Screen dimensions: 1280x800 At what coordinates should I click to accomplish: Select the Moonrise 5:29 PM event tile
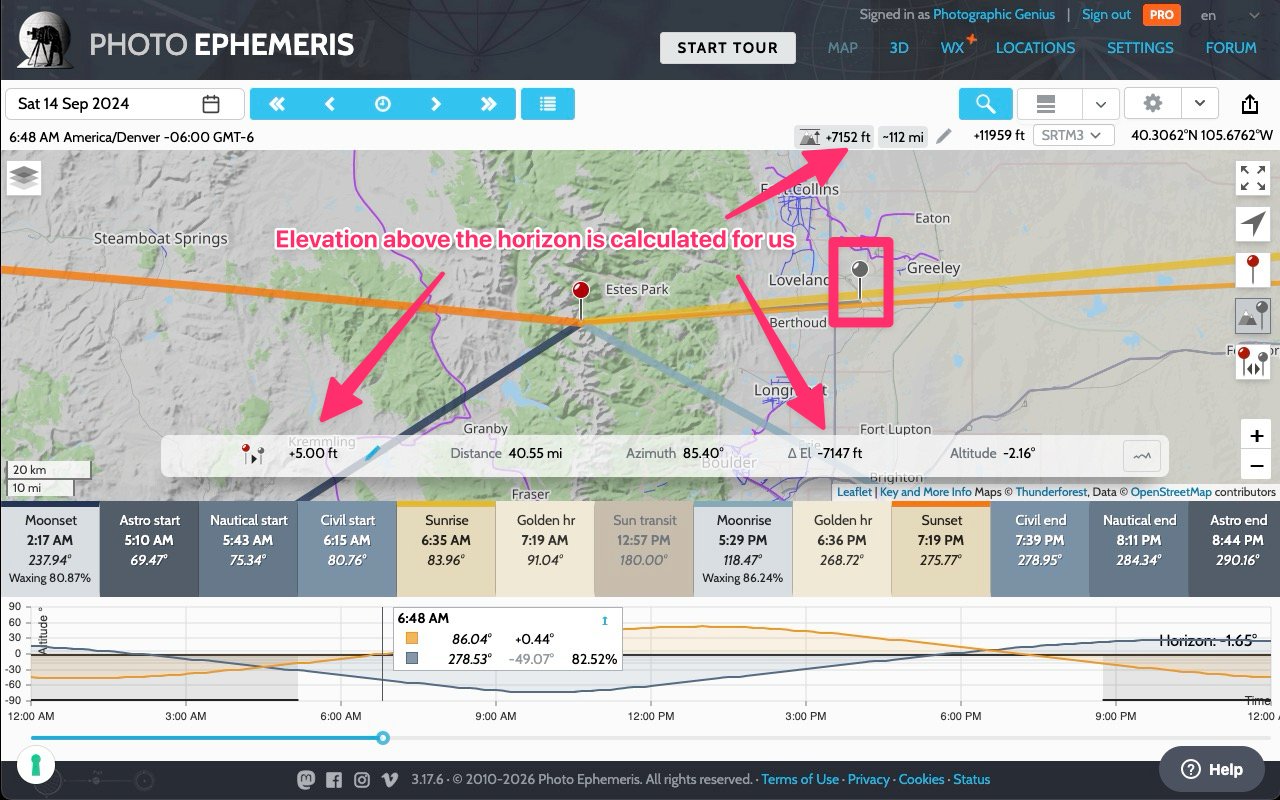pos(743,549)
